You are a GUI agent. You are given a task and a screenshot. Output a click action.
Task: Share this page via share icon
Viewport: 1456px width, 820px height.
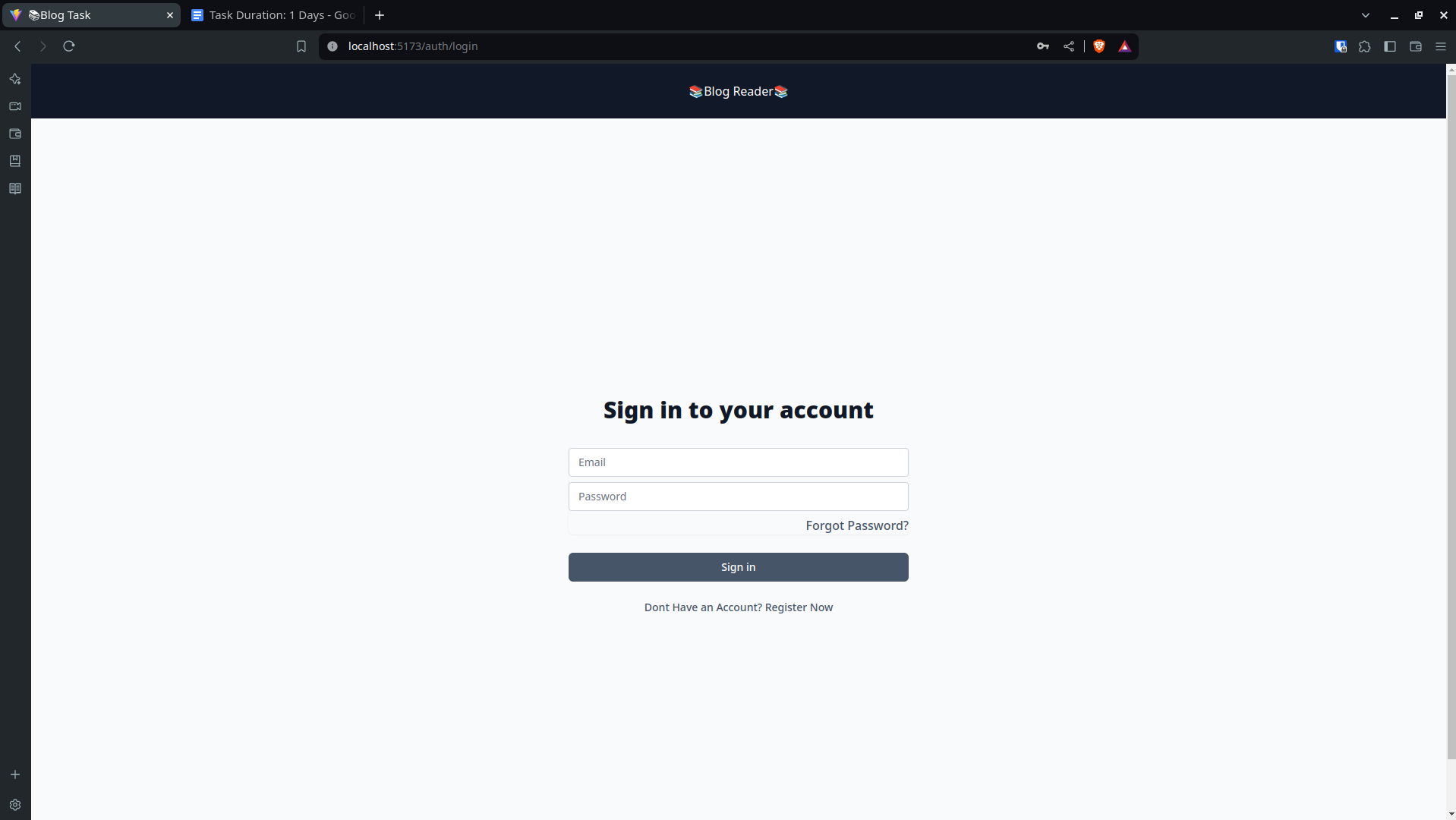[x=1068, y=46]
